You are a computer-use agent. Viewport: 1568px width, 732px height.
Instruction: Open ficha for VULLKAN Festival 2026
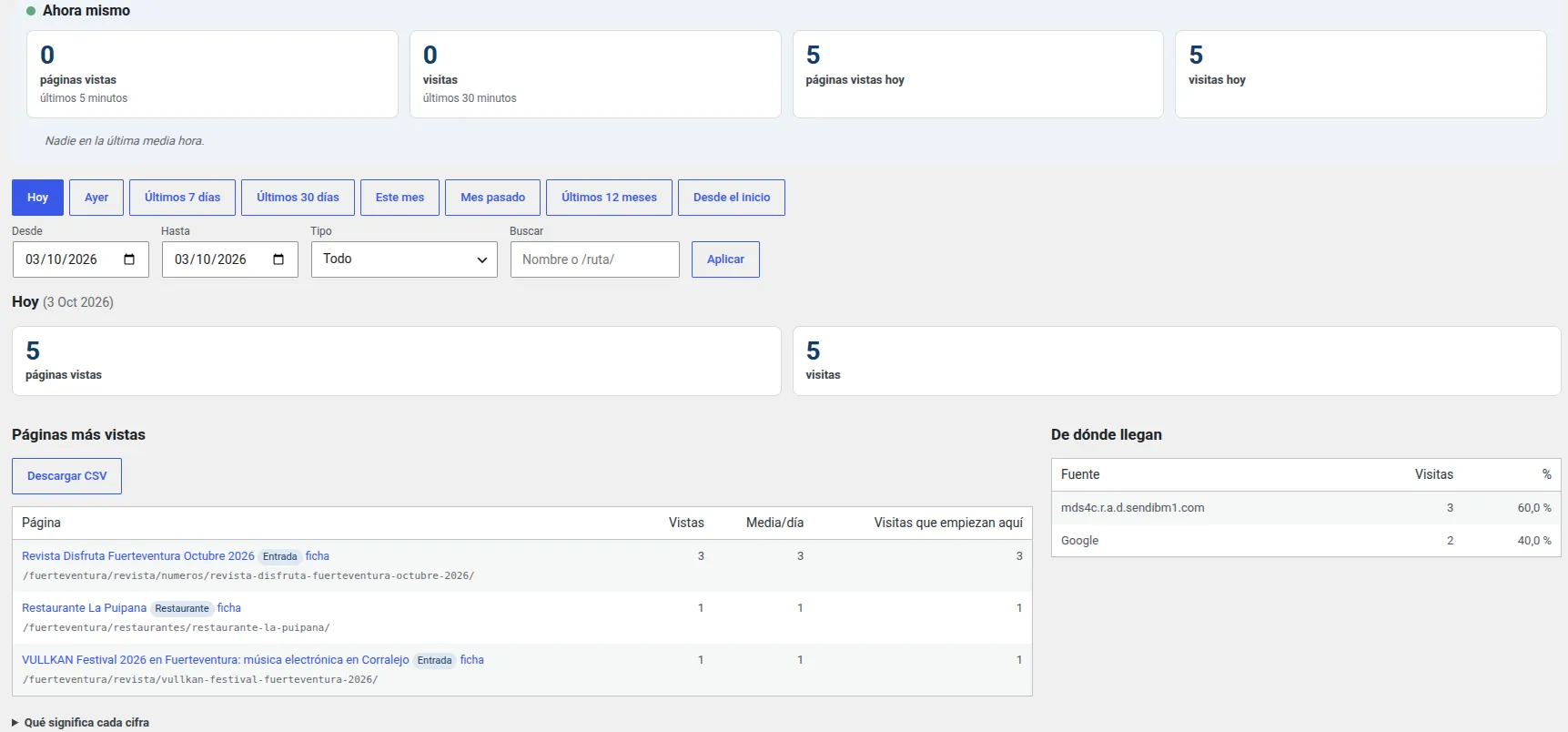[x=472, y=660]
